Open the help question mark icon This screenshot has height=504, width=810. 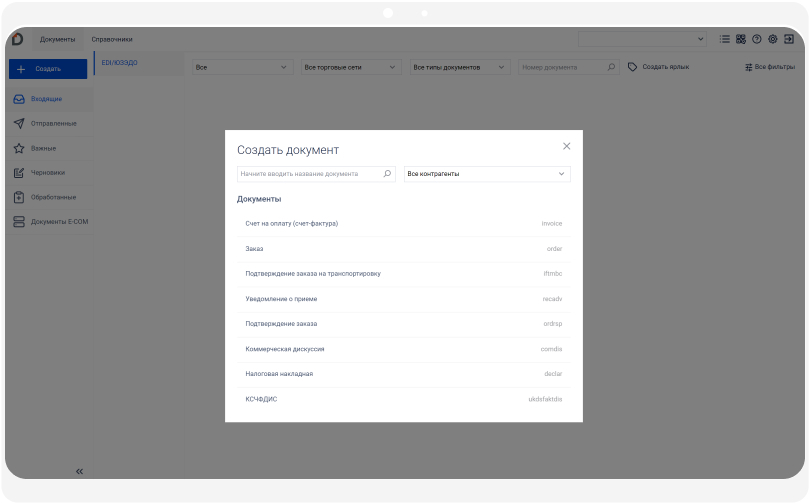[756, 39]
